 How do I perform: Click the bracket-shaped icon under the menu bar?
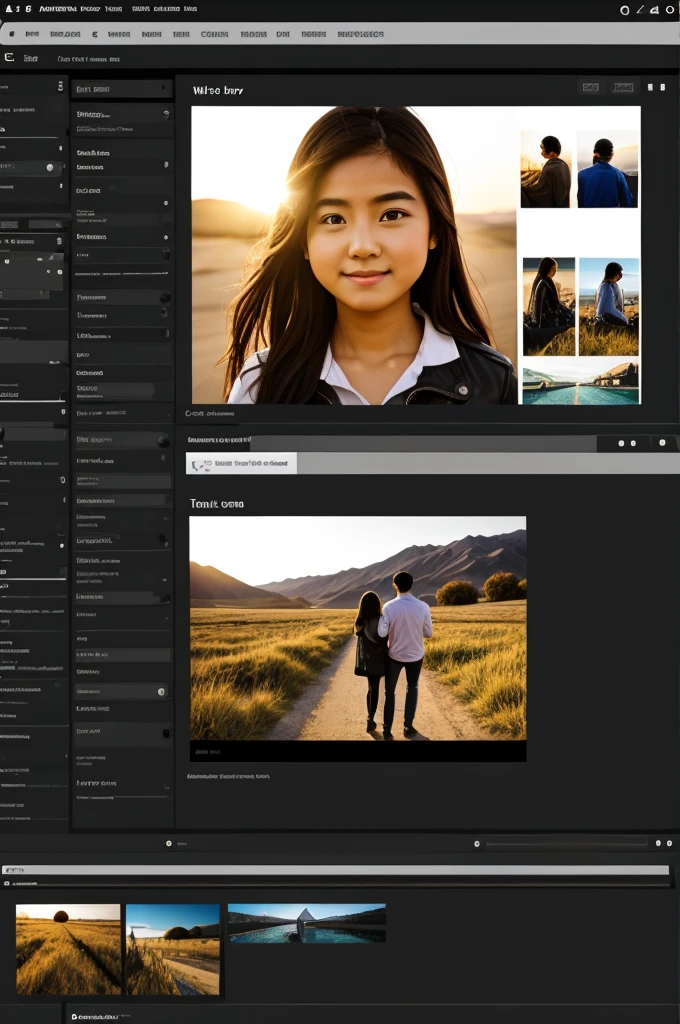[9, 57]
